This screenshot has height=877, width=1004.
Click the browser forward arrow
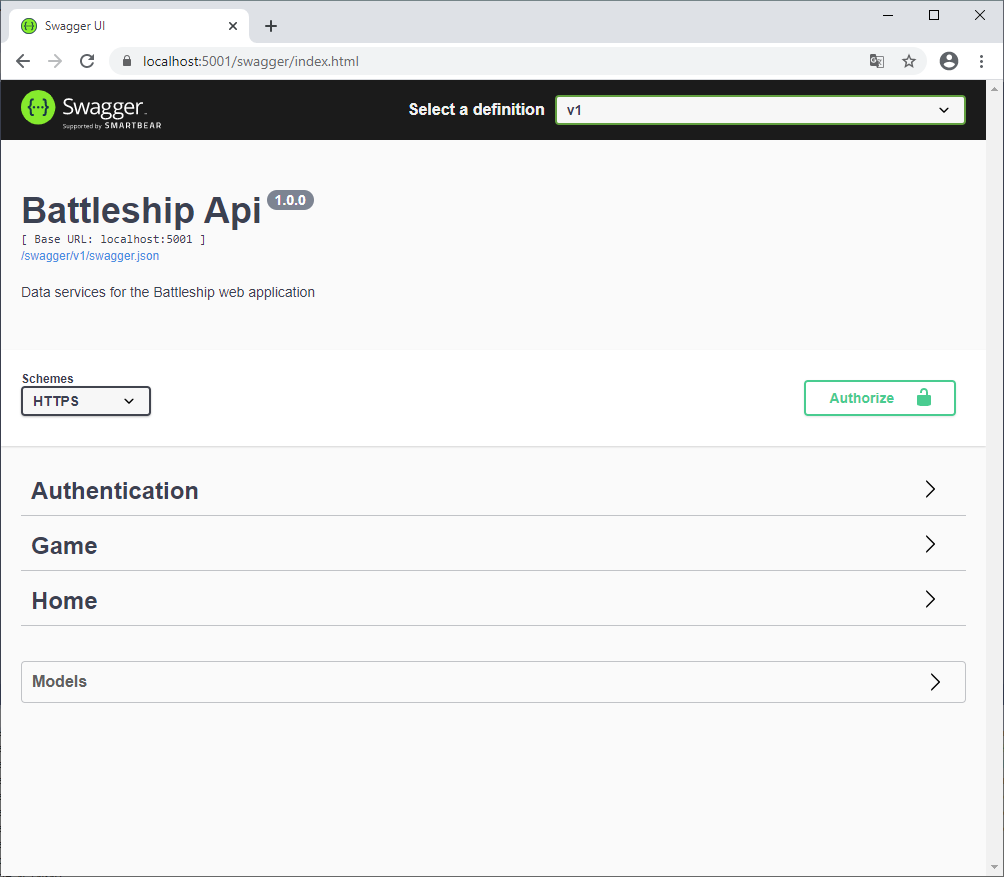[x=55, y=61]
